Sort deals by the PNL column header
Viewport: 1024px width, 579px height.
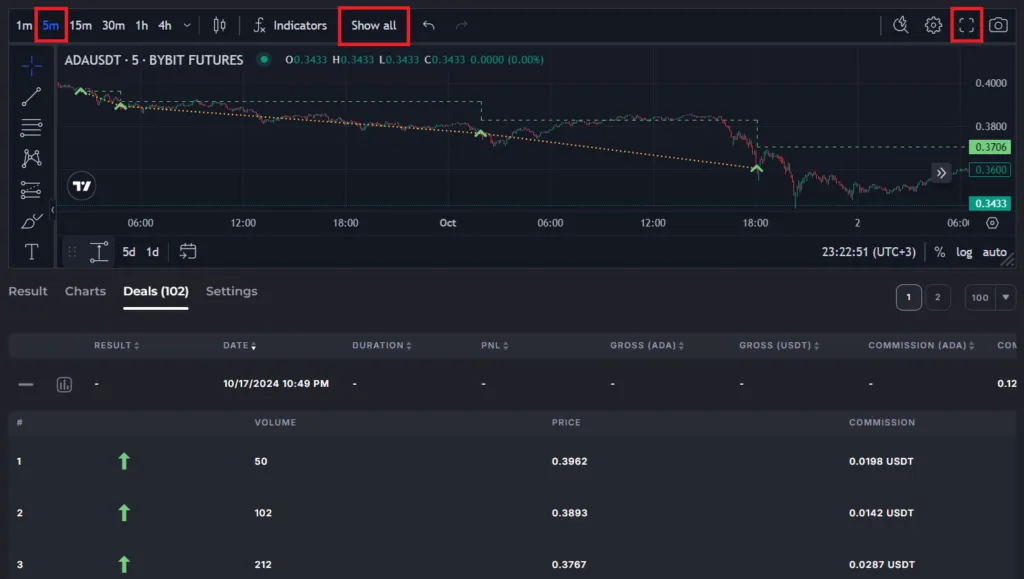(x=494, y=346)
